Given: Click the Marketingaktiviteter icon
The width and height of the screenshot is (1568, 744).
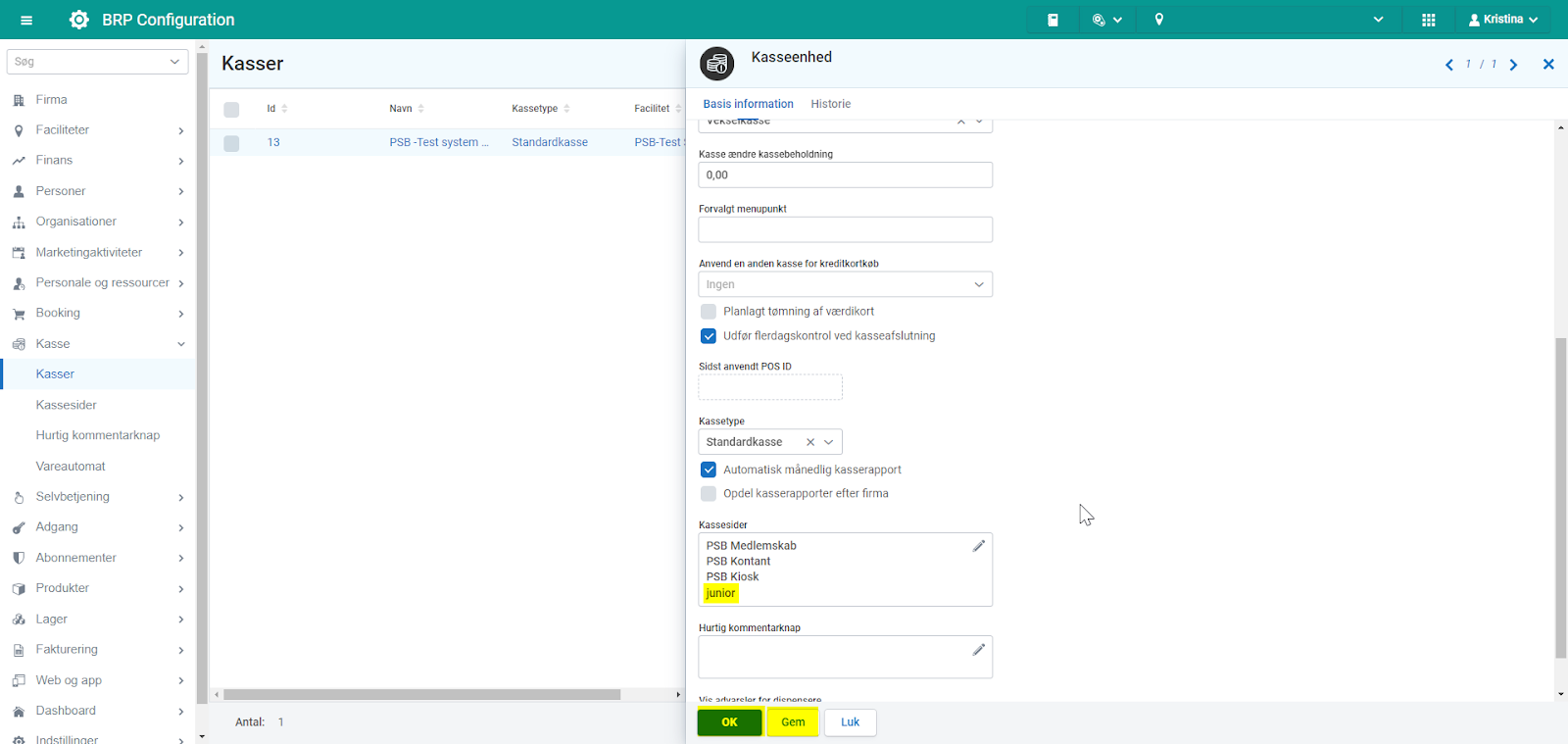Looking at the screenshot, I should point(19,253).
